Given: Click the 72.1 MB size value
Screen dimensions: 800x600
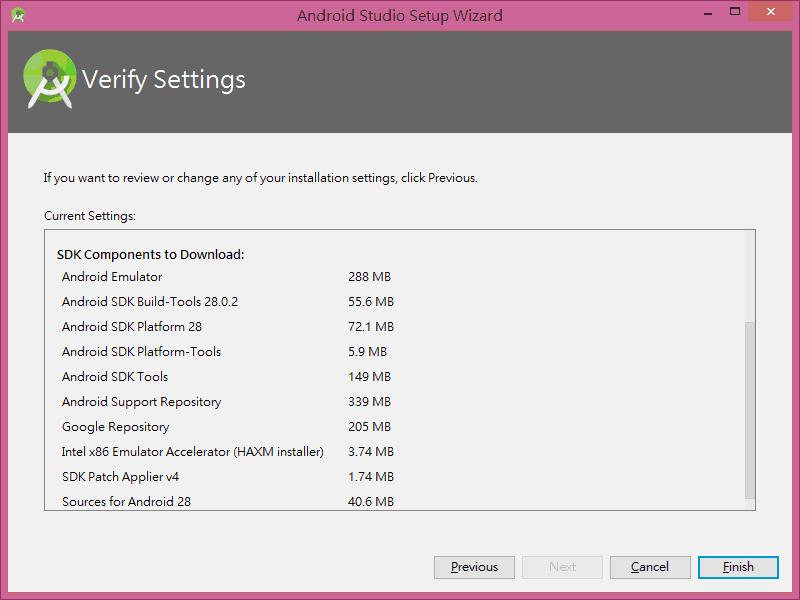Looking at the screenshot, I should (371, 327).
